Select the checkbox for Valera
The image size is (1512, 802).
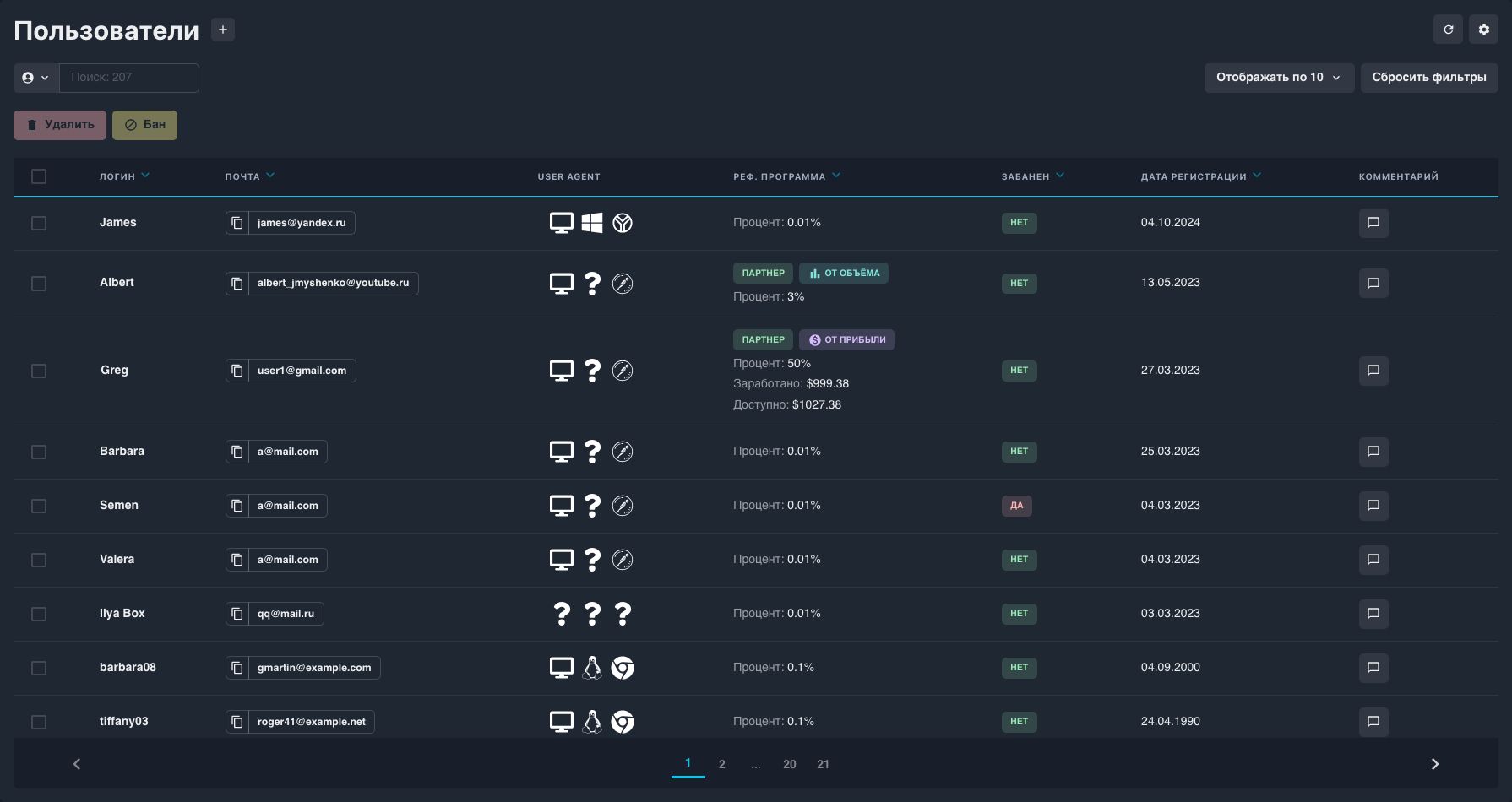point(39,560)
